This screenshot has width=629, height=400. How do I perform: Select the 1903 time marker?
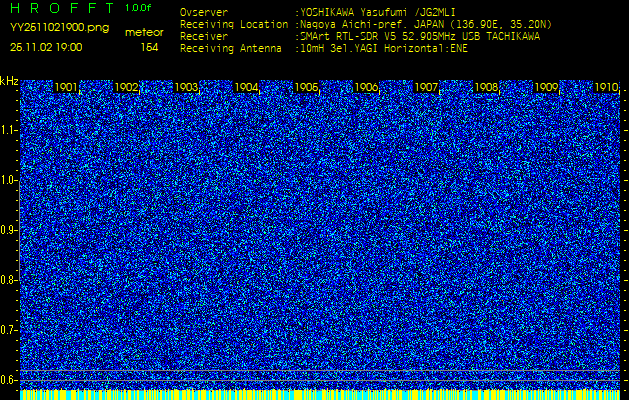pyautogui.click(x=187, y=88)
